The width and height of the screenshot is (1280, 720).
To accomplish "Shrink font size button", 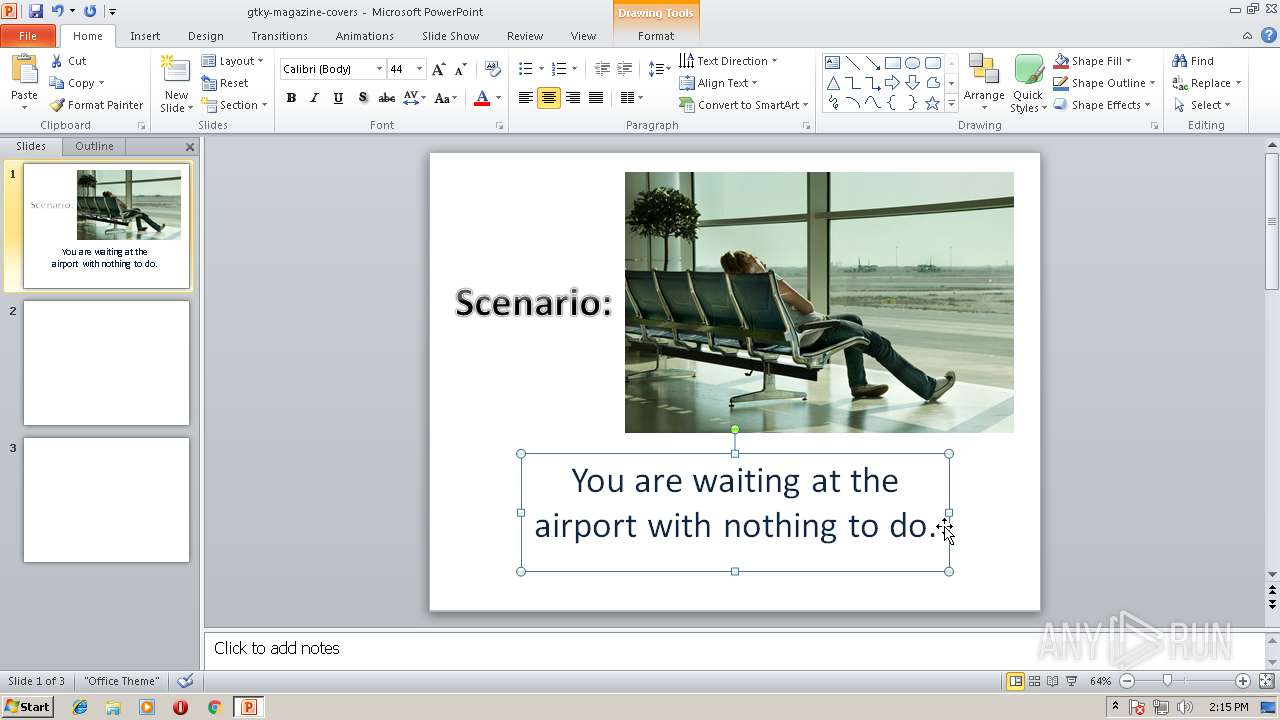I will tap(460, 69).
